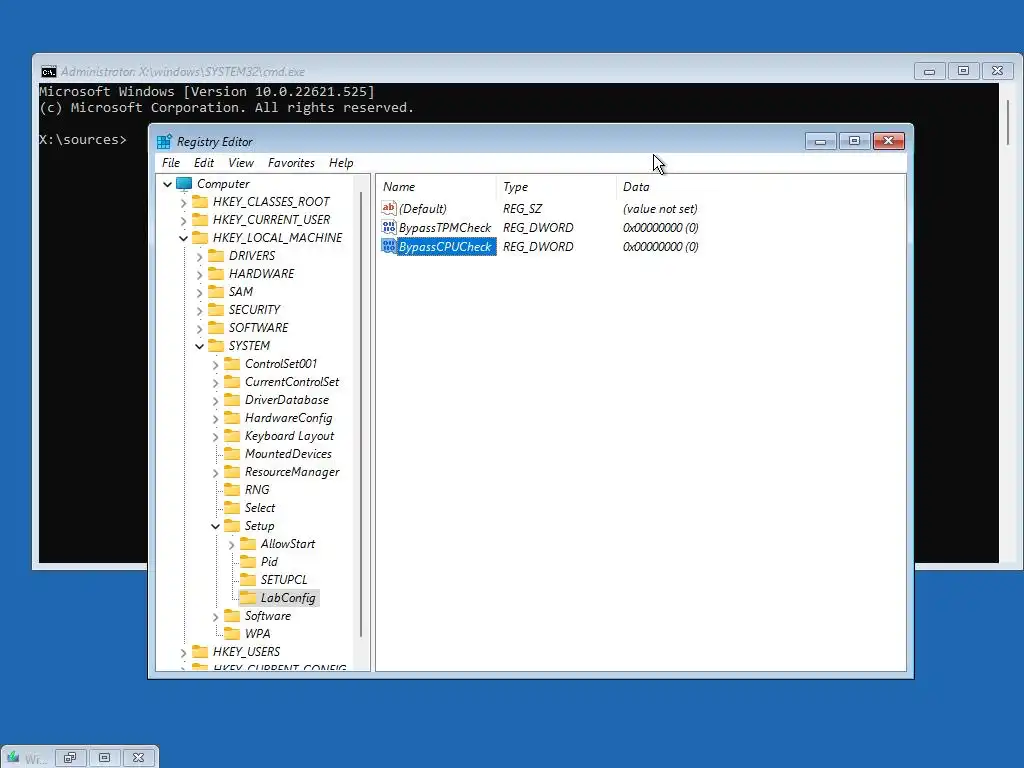Click the DriverDatabase folder icon
The image size is (1024, 768).
pos(232,399)
